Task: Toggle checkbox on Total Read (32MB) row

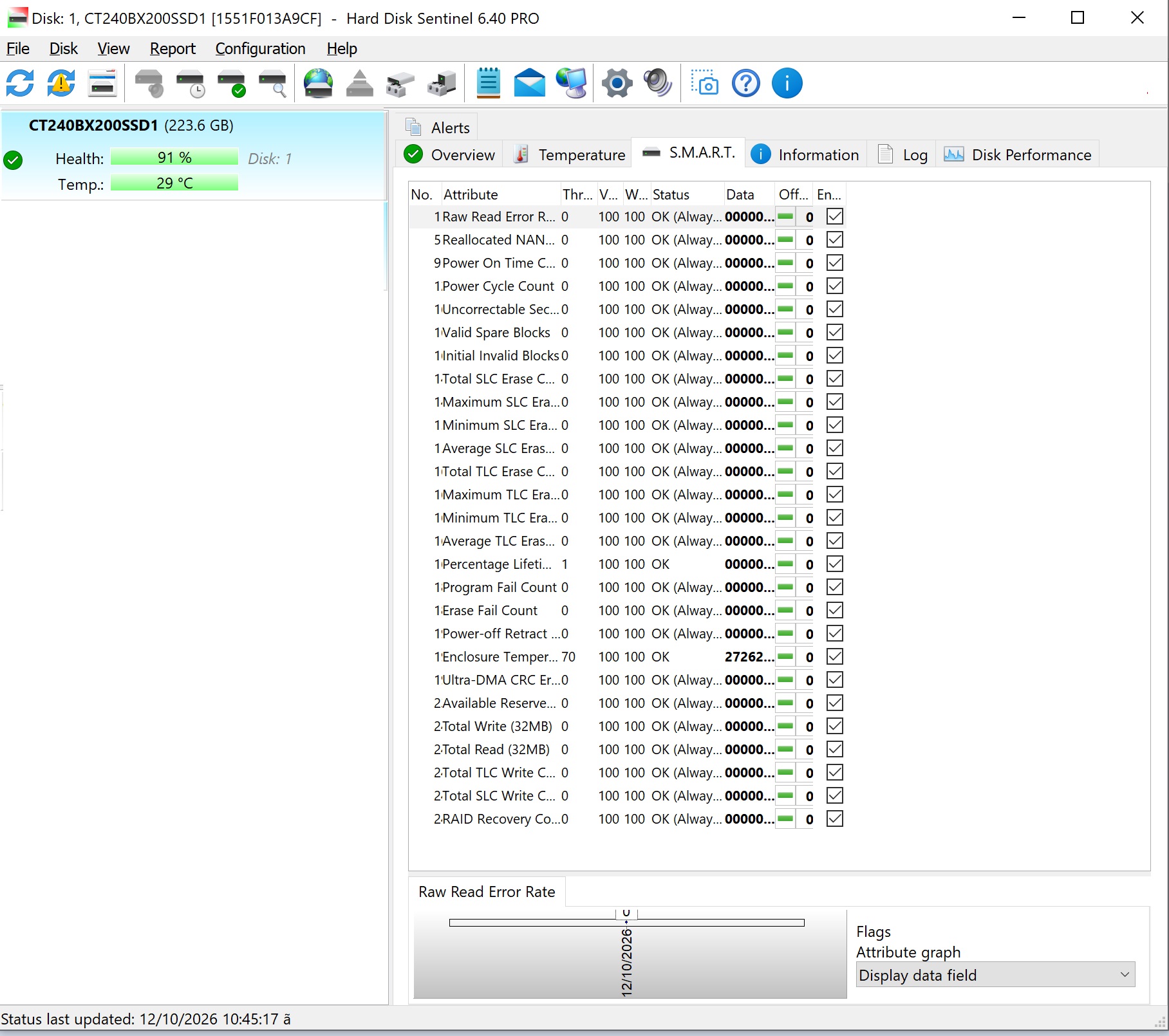Action: pyautogui.click(x=835, y=750)
